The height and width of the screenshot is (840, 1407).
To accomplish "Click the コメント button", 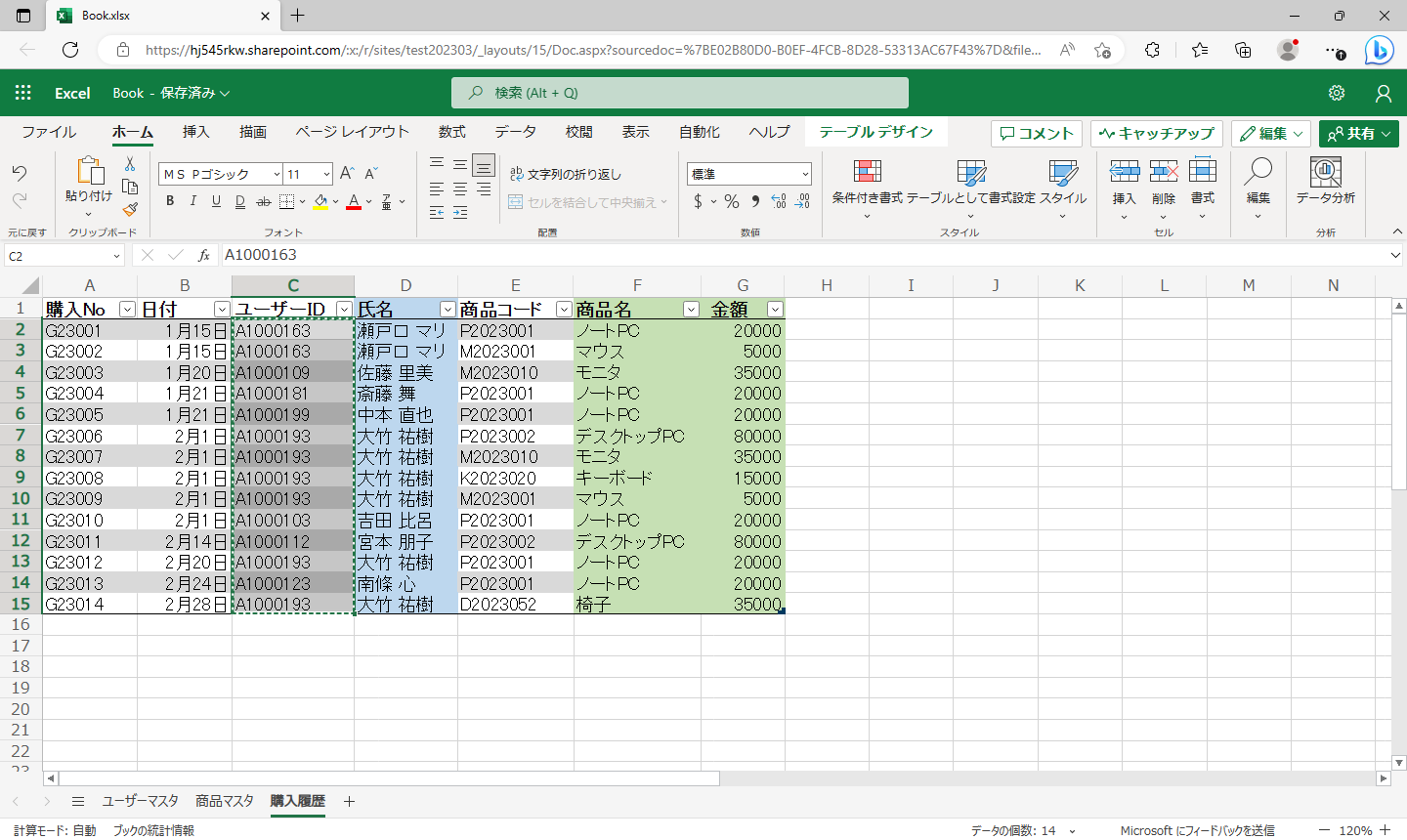I will click(x=1037, y=133).
